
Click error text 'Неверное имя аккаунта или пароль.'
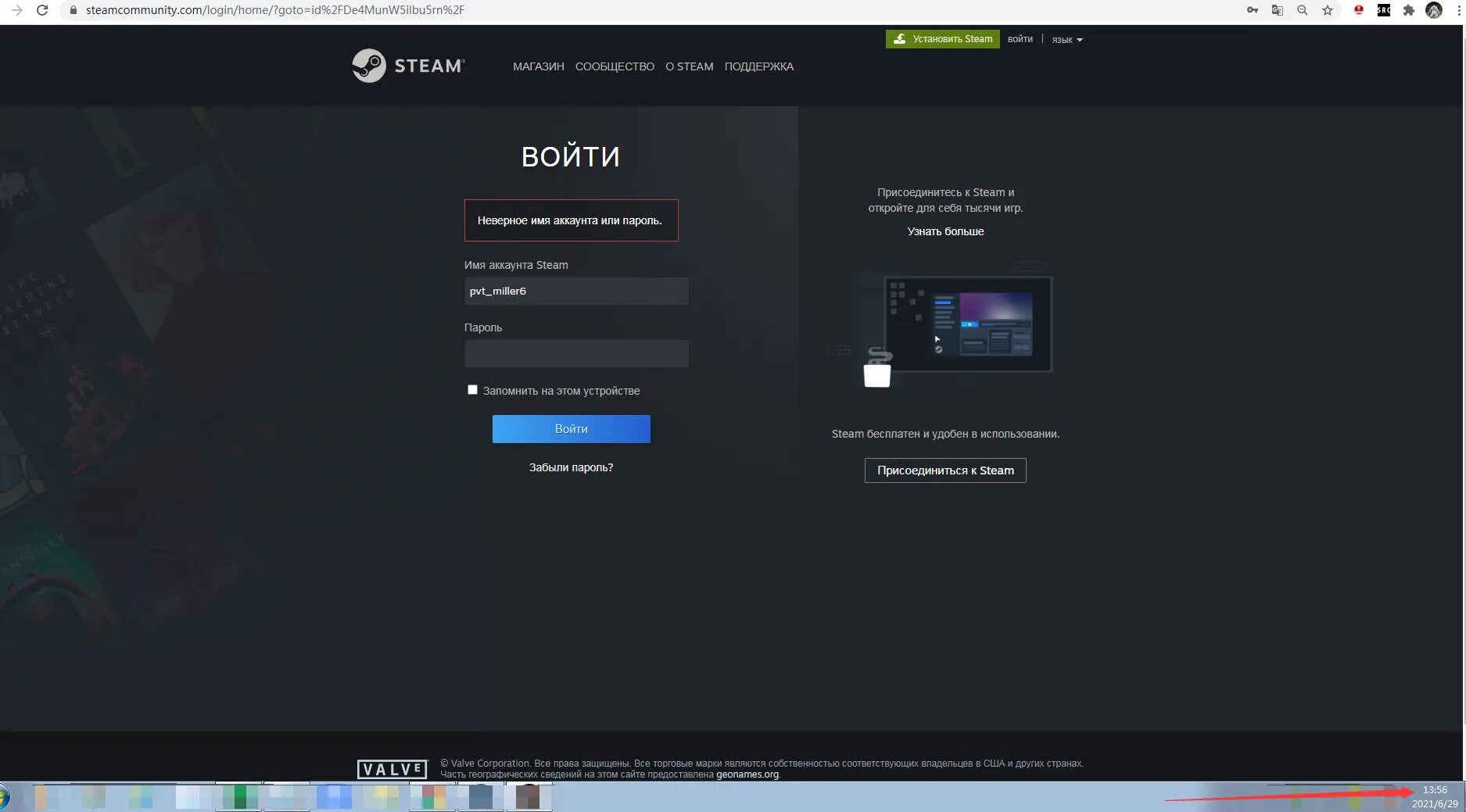570,220
